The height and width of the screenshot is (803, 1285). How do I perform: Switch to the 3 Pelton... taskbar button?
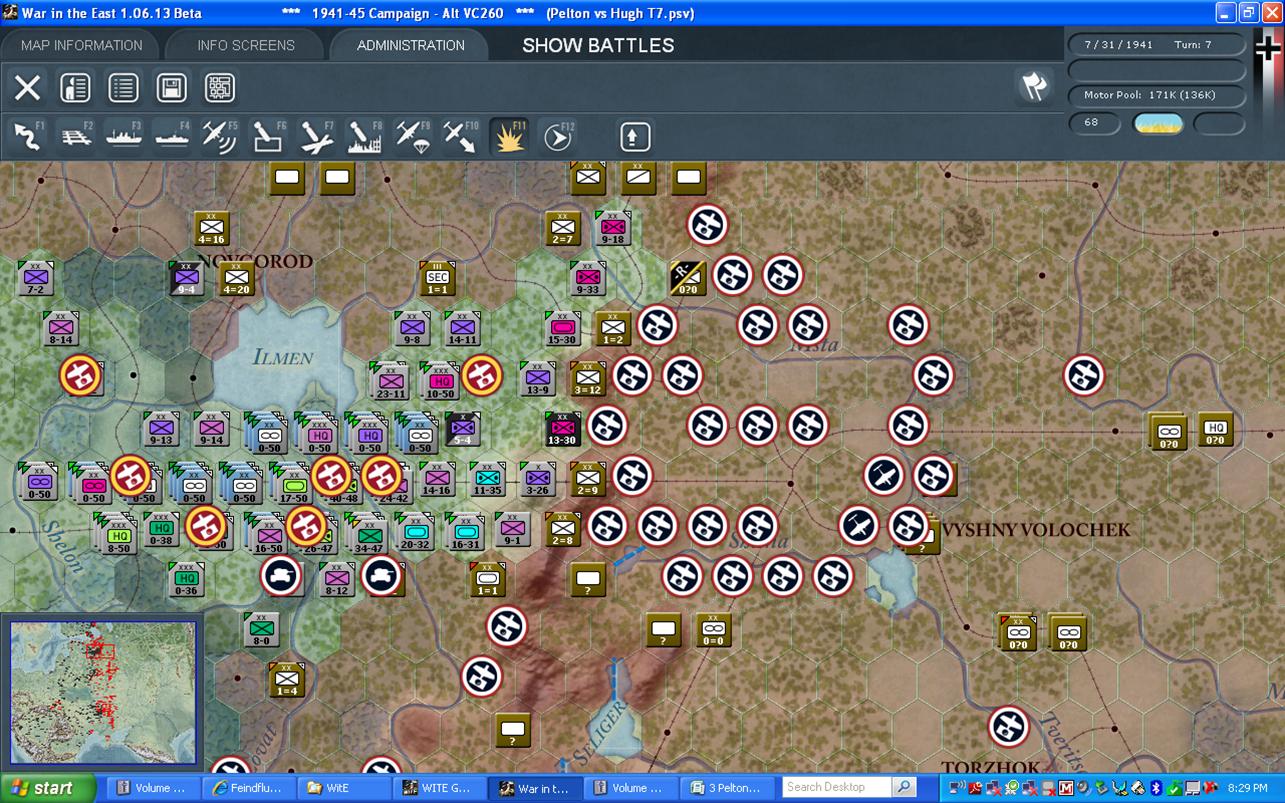[728, 788]
